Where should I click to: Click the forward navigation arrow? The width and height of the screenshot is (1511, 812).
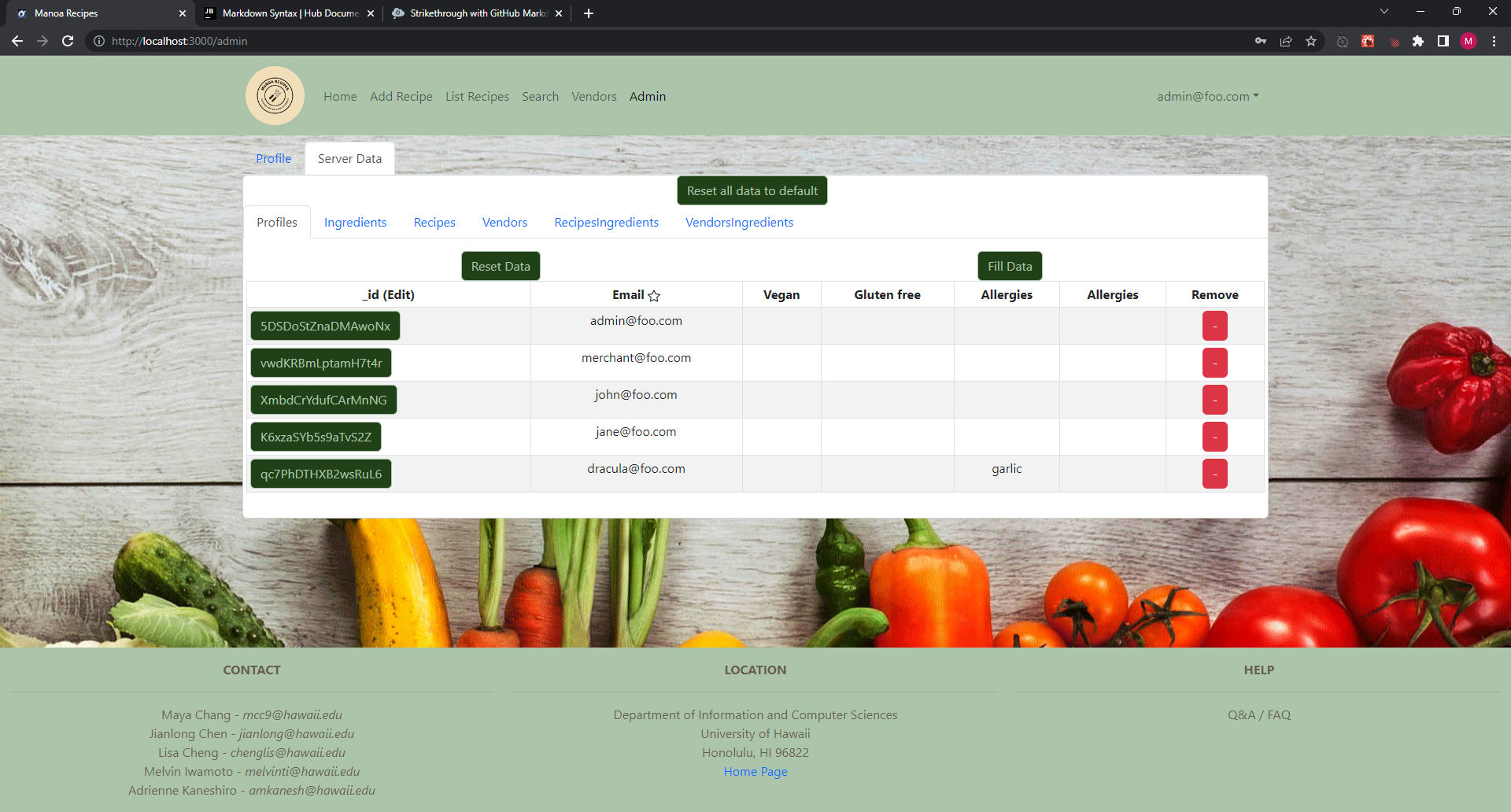42,41
